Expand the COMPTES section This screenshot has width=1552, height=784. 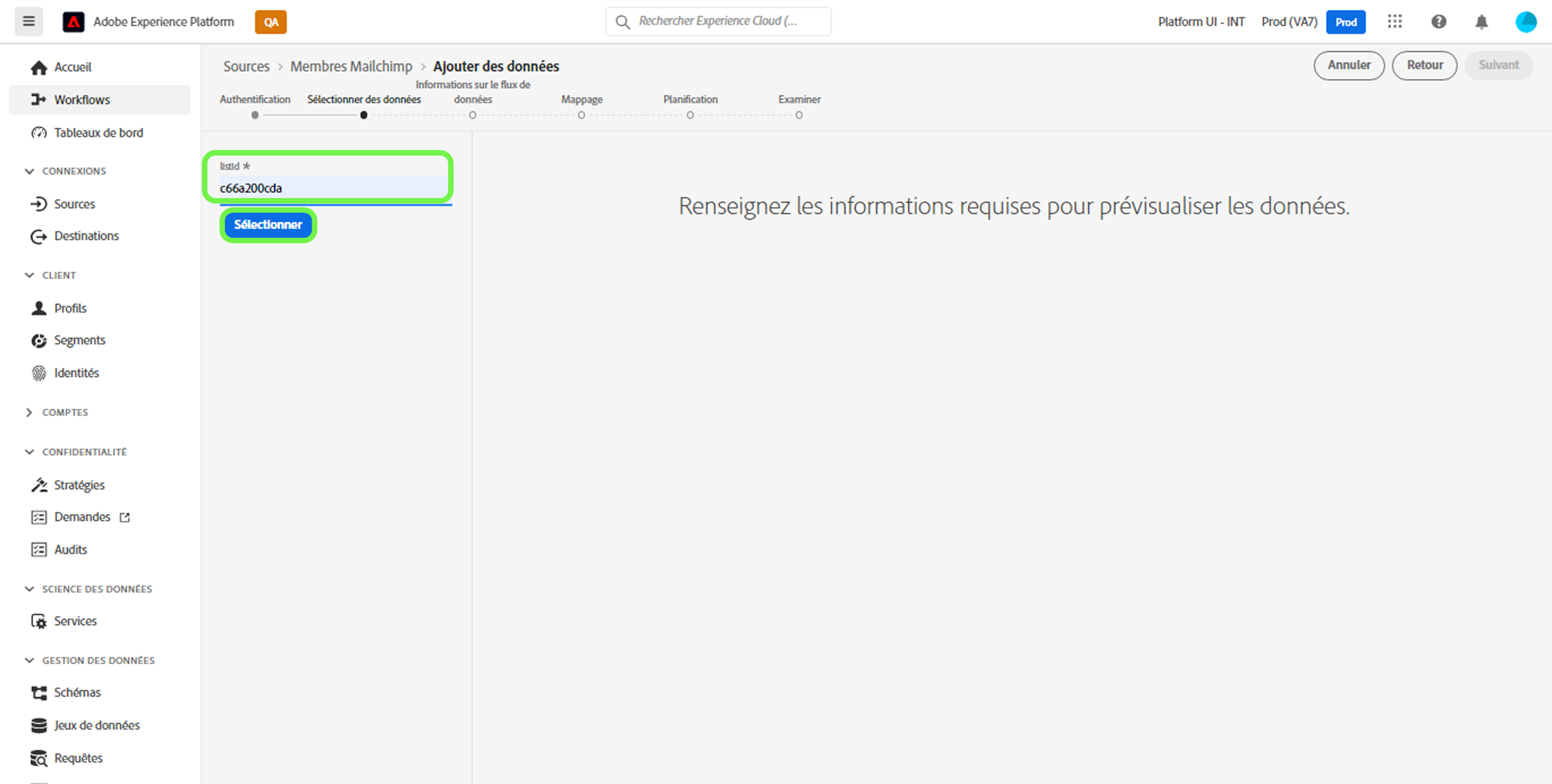click(x=29, y=412)
